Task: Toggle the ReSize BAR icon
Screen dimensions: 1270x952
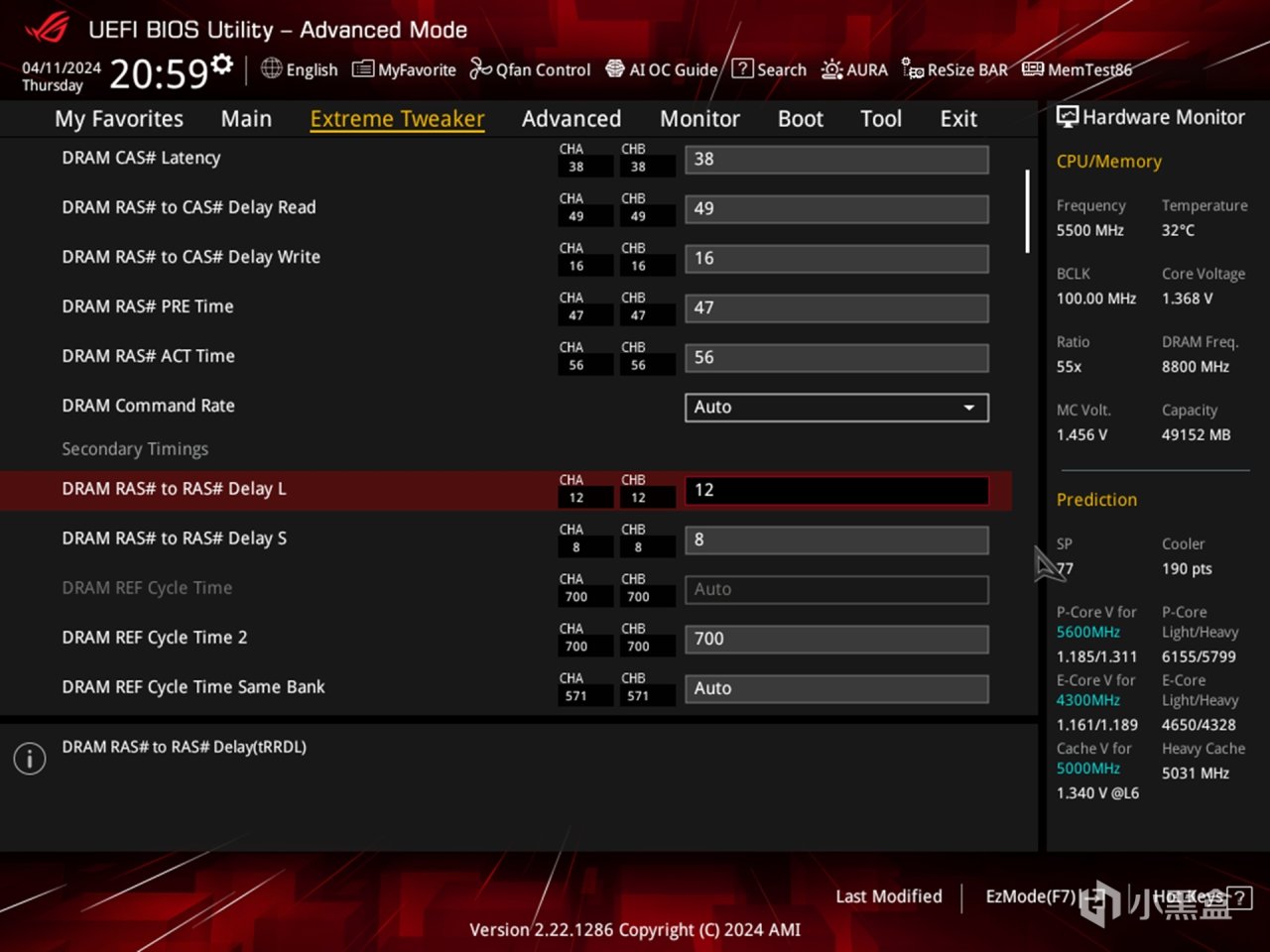Action: [913, 68]
